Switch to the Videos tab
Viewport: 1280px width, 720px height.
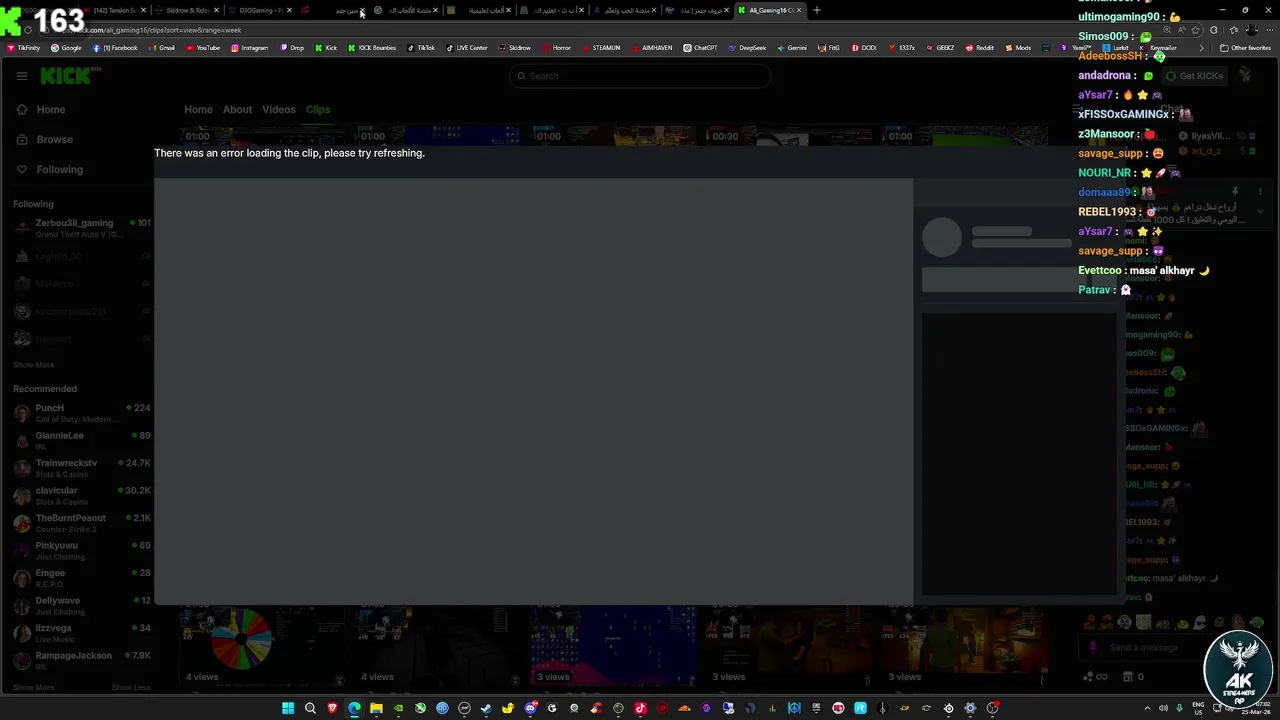click(279, 110)
